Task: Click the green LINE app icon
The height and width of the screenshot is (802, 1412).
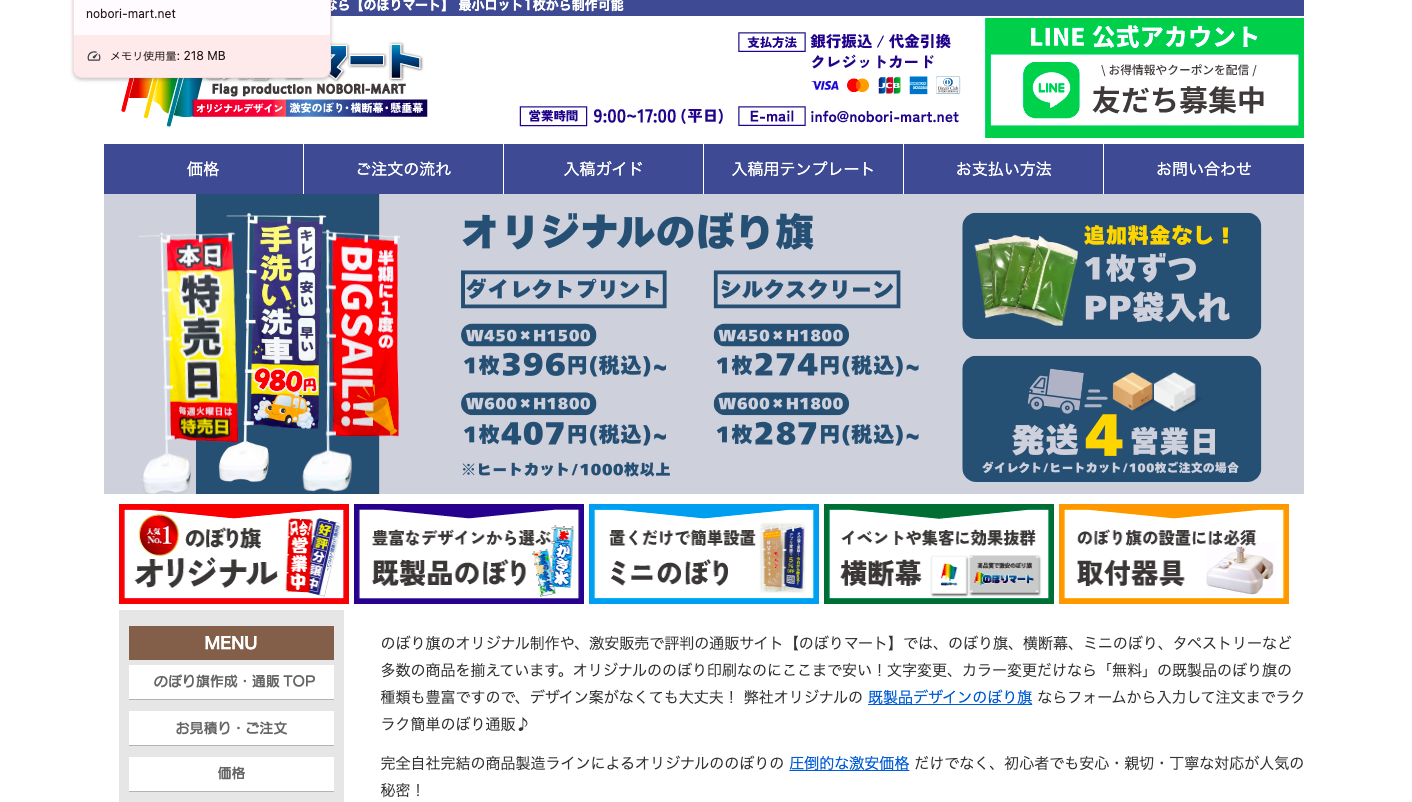Action: tap(1051, 90)
